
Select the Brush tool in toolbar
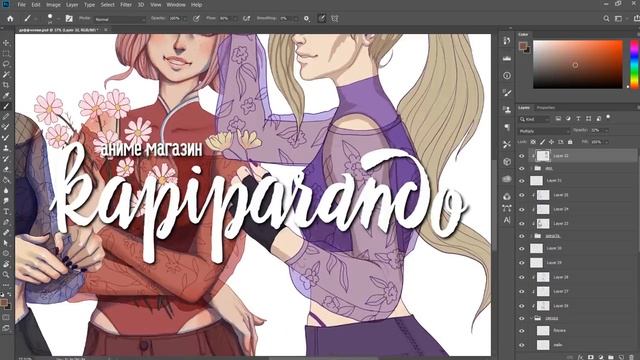click(x=6, y=107)
